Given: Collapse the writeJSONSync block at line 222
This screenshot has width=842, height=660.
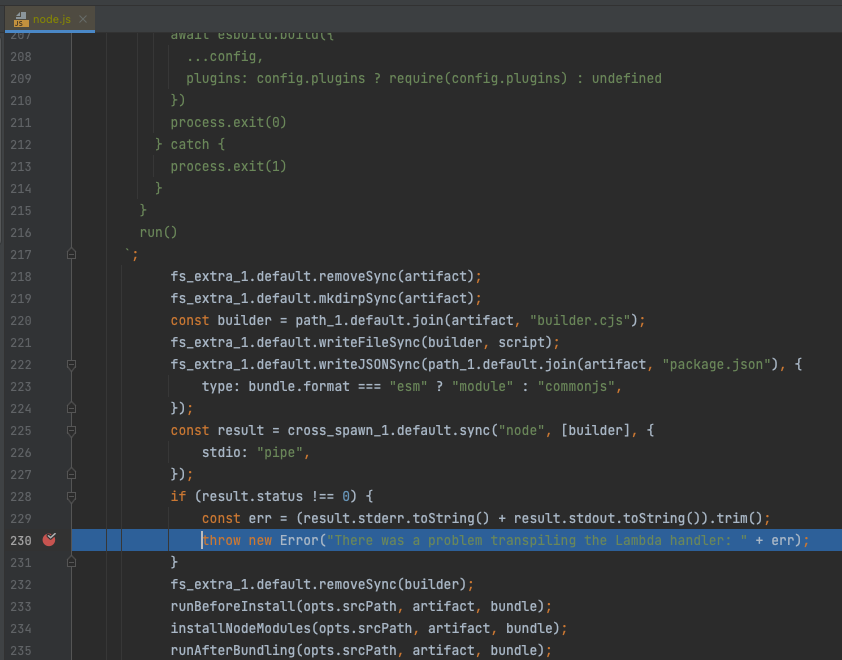Looking at the screenshot, I should click(x=71, y=364).
